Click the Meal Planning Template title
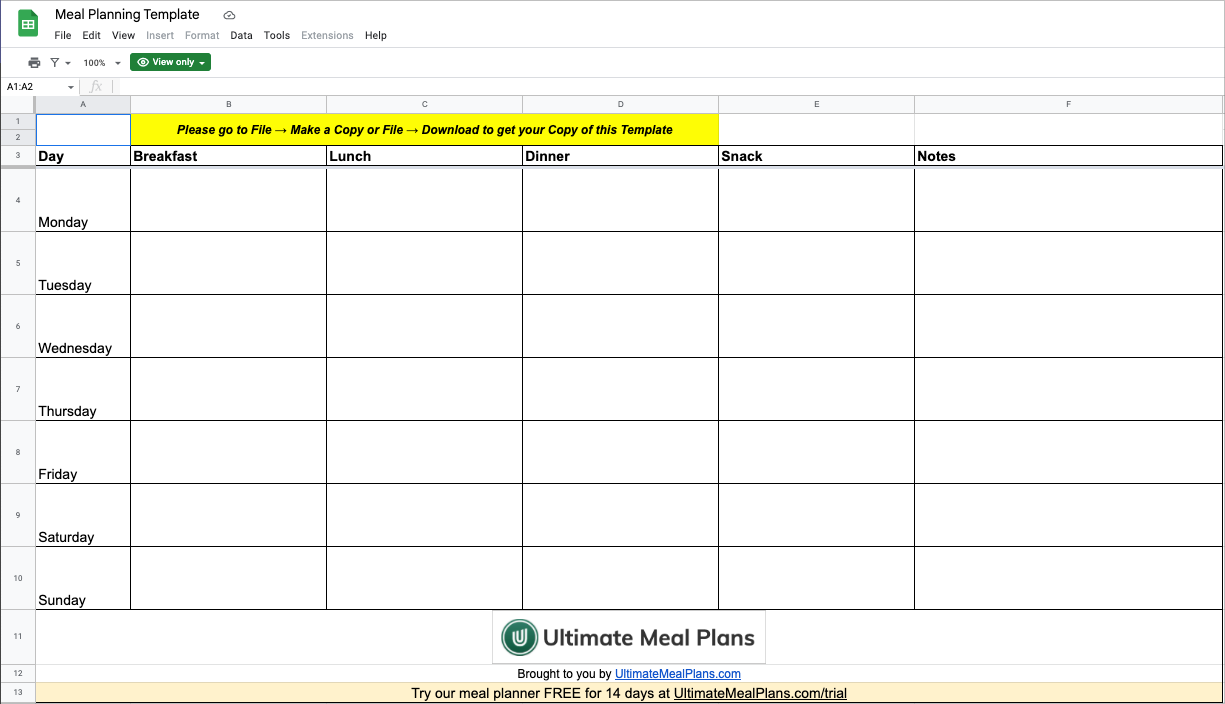Image resolution: width=1225 pixels, height=704 pixels. [127, 15]
